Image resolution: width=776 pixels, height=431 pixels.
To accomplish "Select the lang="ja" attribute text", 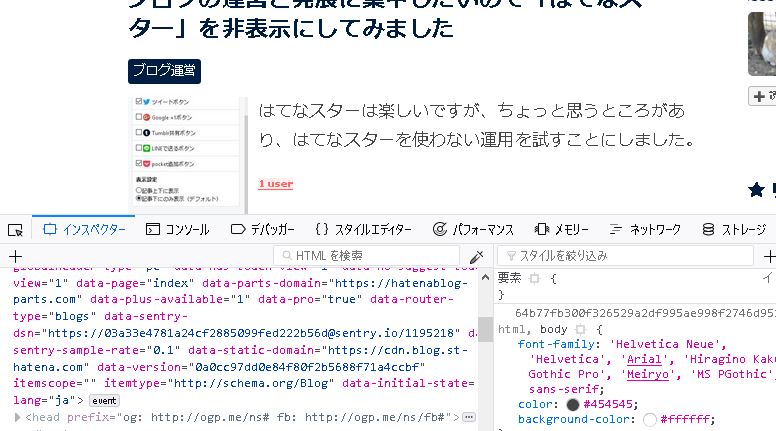I will click(45, 400).
